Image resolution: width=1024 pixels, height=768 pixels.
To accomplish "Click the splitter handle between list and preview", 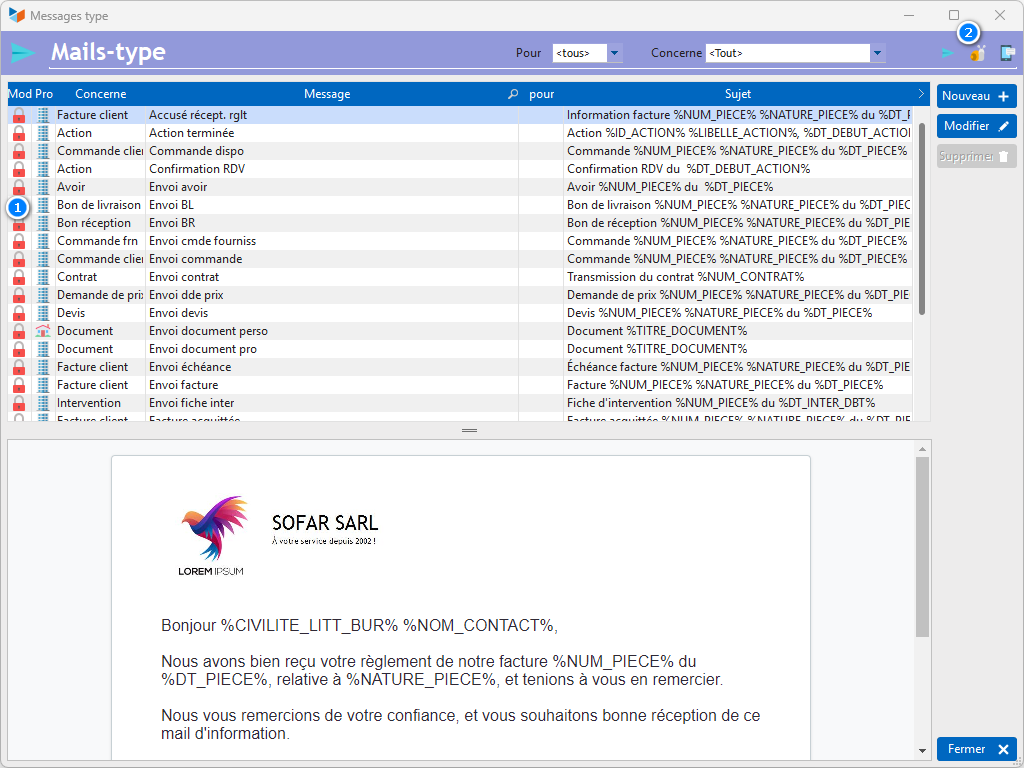I will point(469,430).
